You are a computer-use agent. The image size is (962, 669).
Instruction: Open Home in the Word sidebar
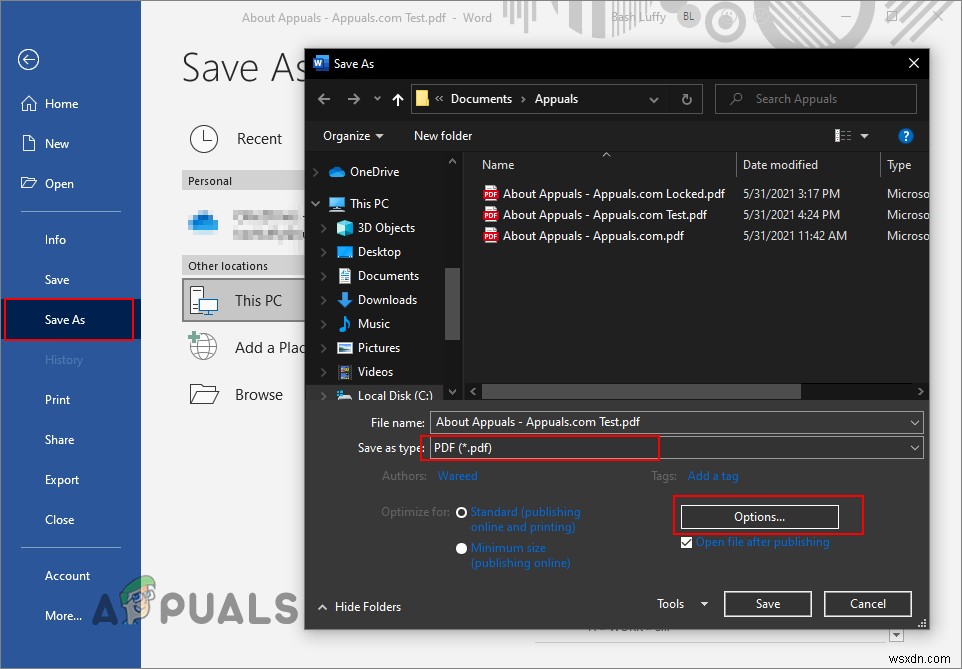50,104
